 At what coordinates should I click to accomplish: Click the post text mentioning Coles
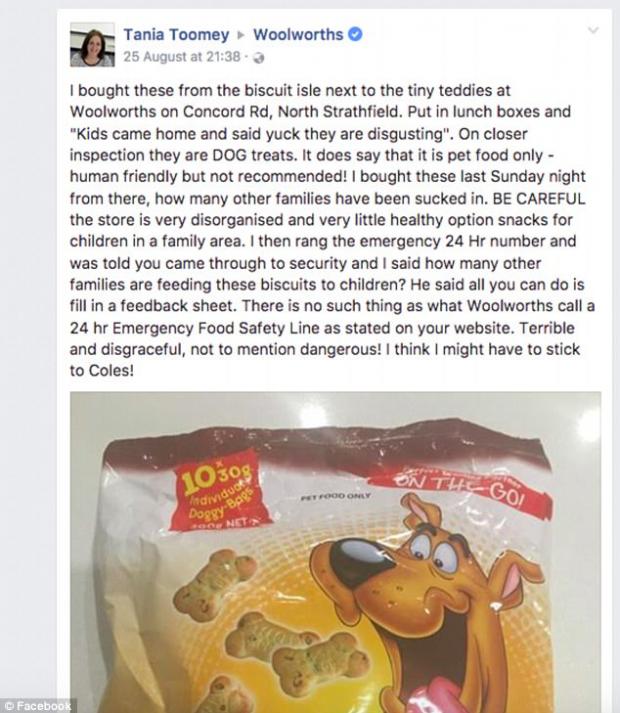102,371
